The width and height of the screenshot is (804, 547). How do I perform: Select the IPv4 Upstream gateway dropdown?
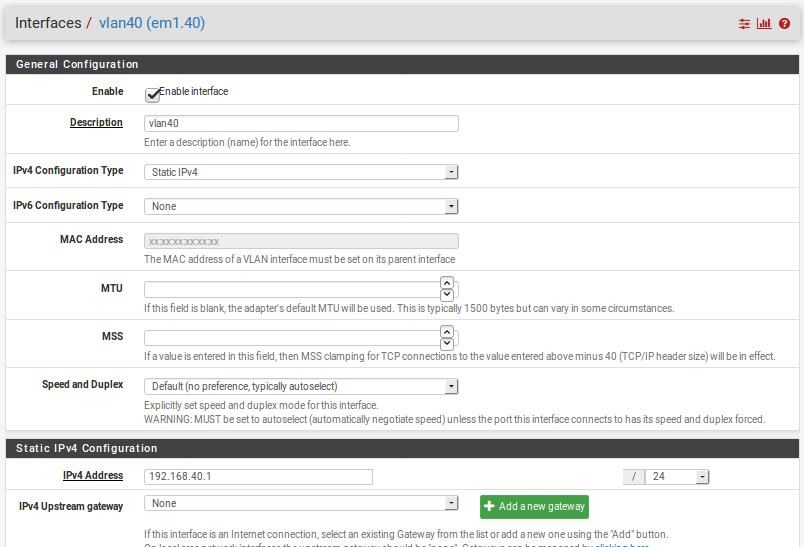301,504
